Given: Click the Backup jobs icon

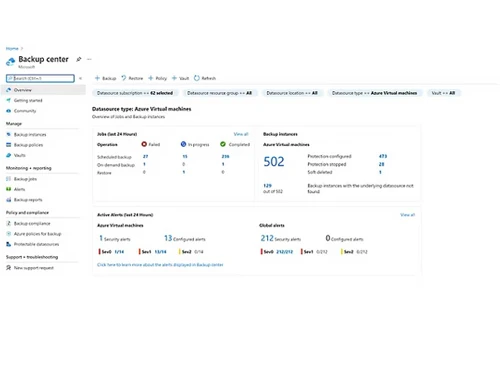Looking at the screenshot, I should pyautogui.click(x=9, y=179).
